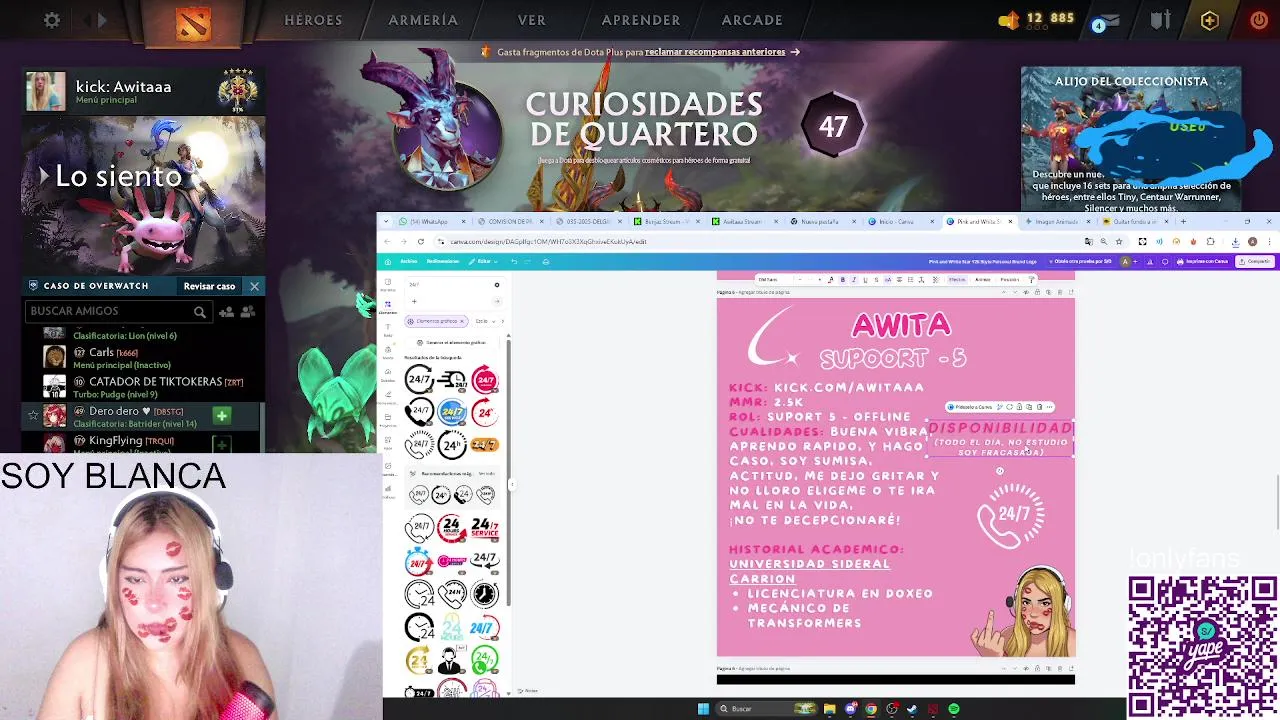Click Canva home icon

tap(388, 262)
